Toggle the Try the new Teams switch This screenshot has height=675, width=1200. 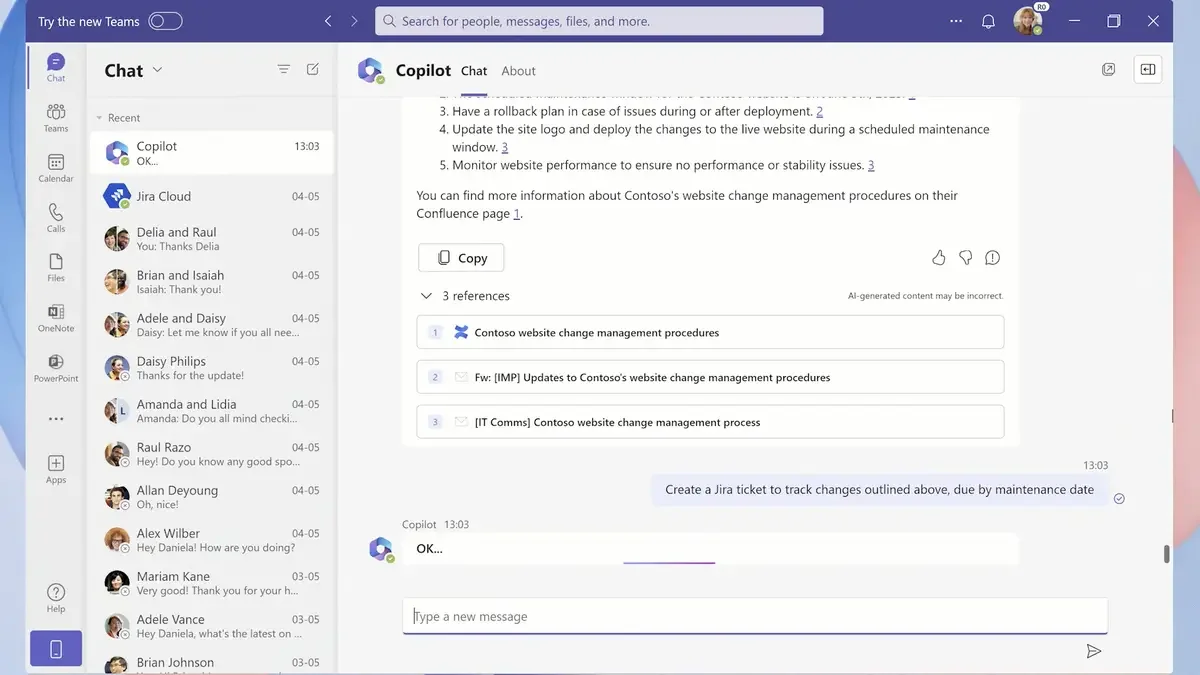tap(165, 21)
